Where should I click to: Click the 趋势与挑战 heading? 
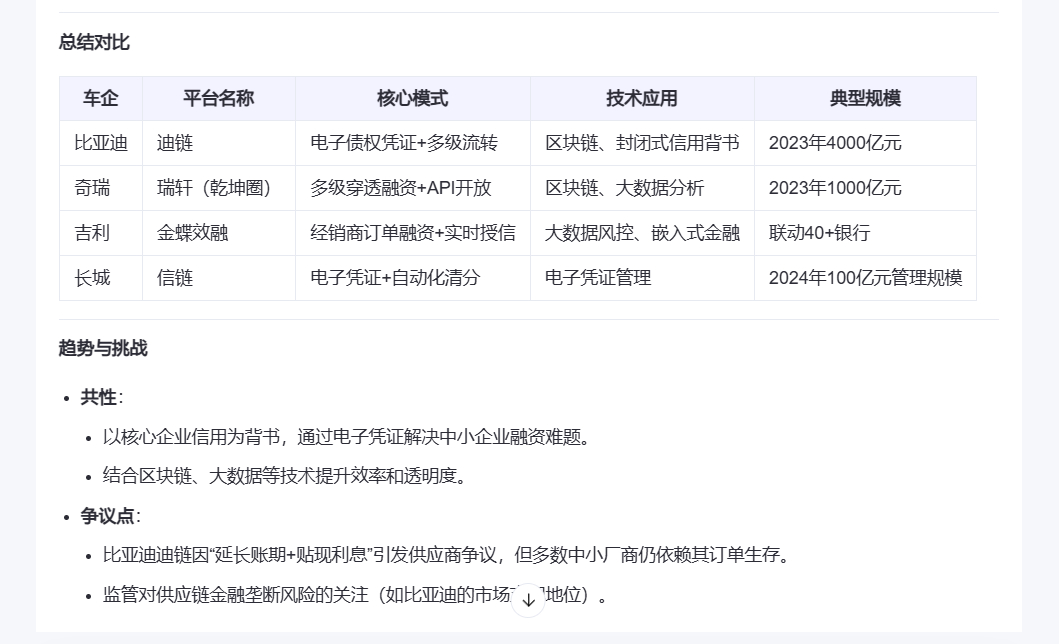(x=103, y=348)
